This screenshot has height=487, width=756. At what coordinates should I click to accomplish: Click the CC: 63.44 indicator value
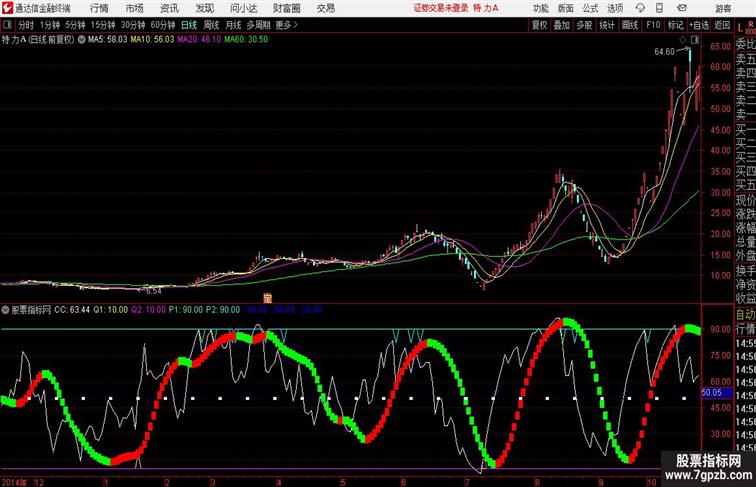click(72, 310)
